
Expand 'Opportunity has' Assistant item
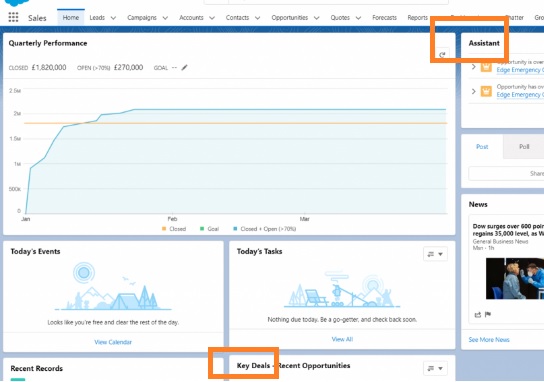474,92
